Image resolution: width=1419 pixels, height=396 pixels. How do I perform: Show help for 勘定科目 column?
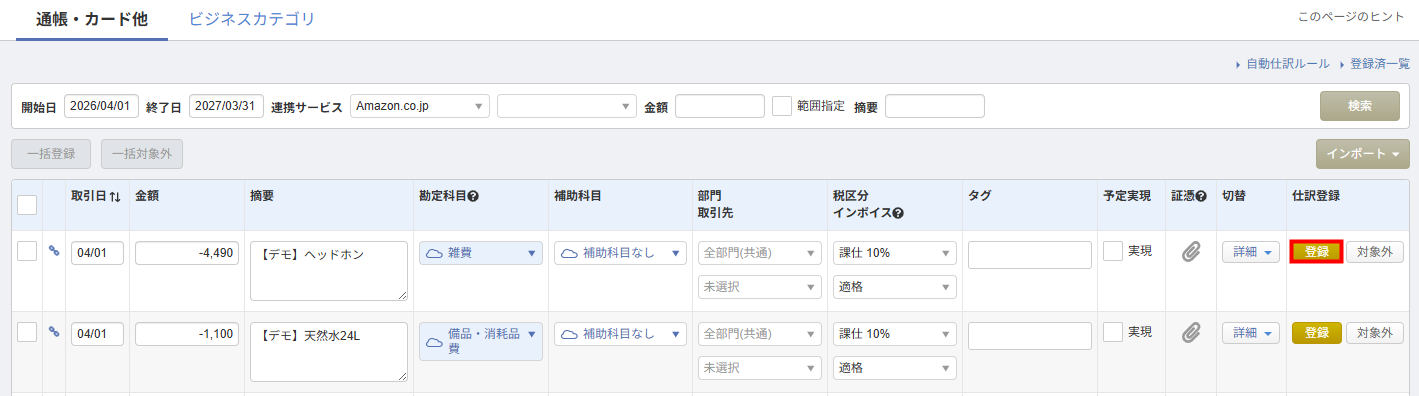(473, 197)
